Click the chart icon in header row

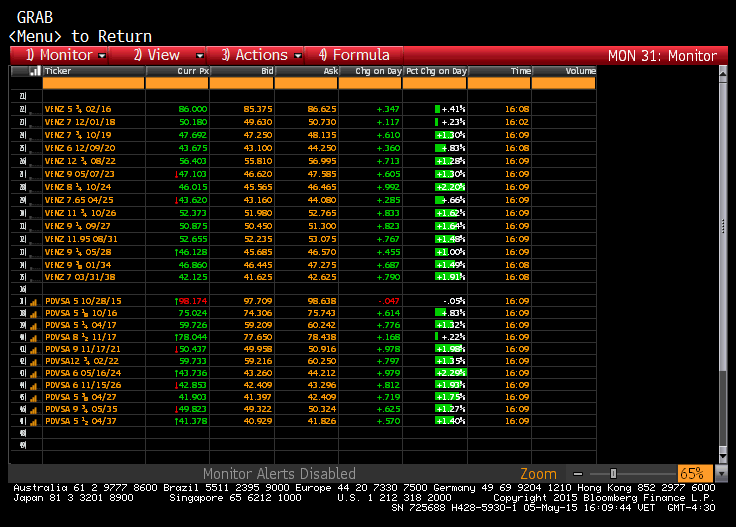coord(34,71)
